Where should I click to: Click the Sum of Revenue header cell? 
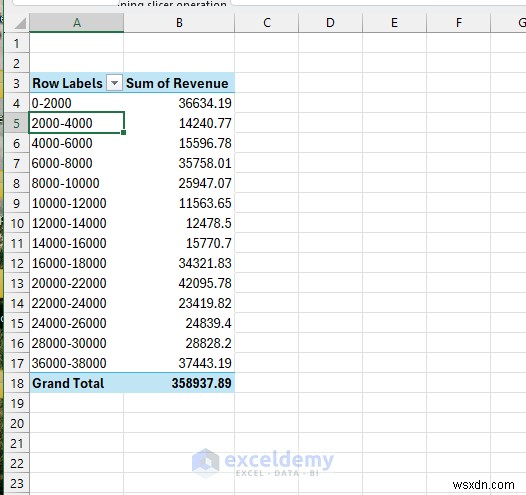(x=179, y=83)
